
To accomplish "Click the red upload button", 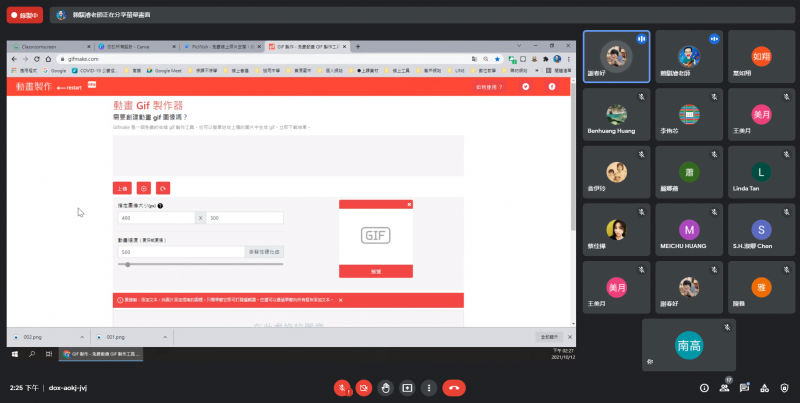I will tap(122, 189).
